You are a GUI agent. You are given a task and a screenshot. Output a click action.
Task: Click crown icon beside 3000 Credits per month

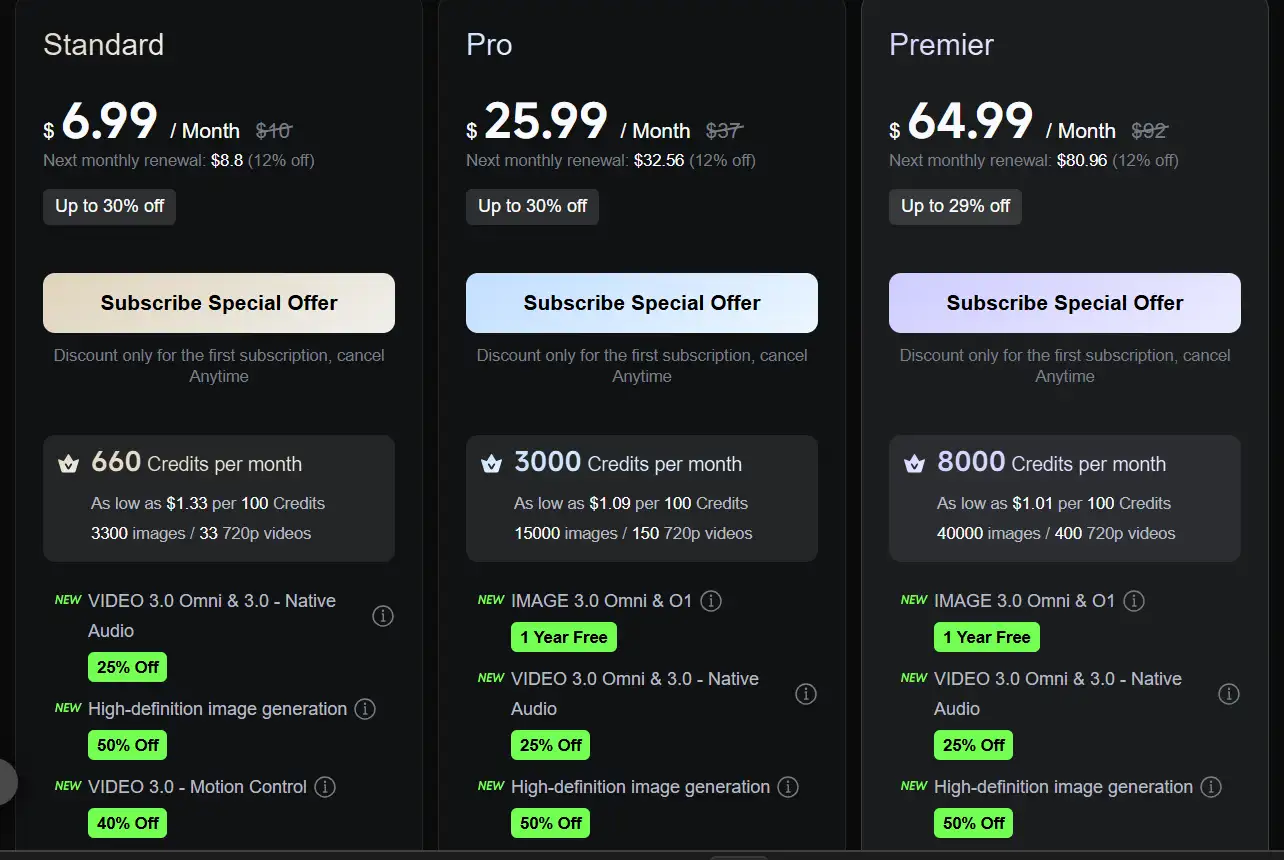(492, 464)
